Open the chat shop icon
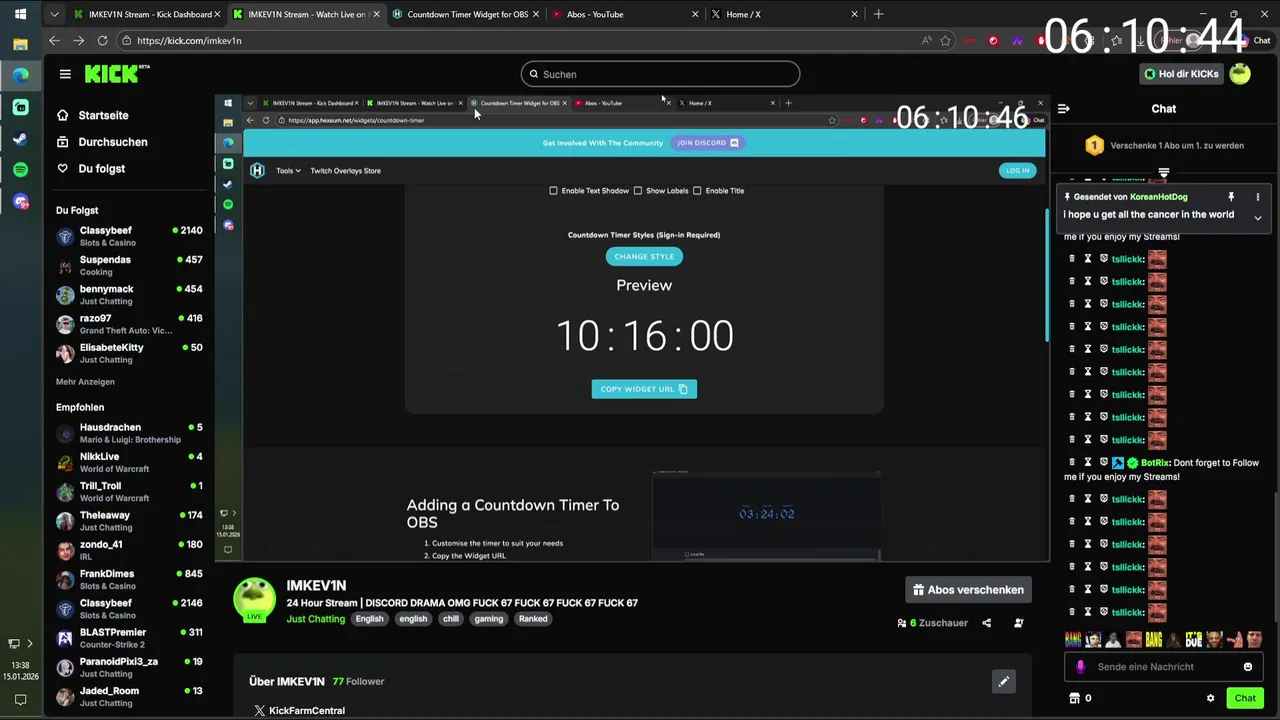The height and width of the screenshot is (720, 1280). pos(1075,698)
